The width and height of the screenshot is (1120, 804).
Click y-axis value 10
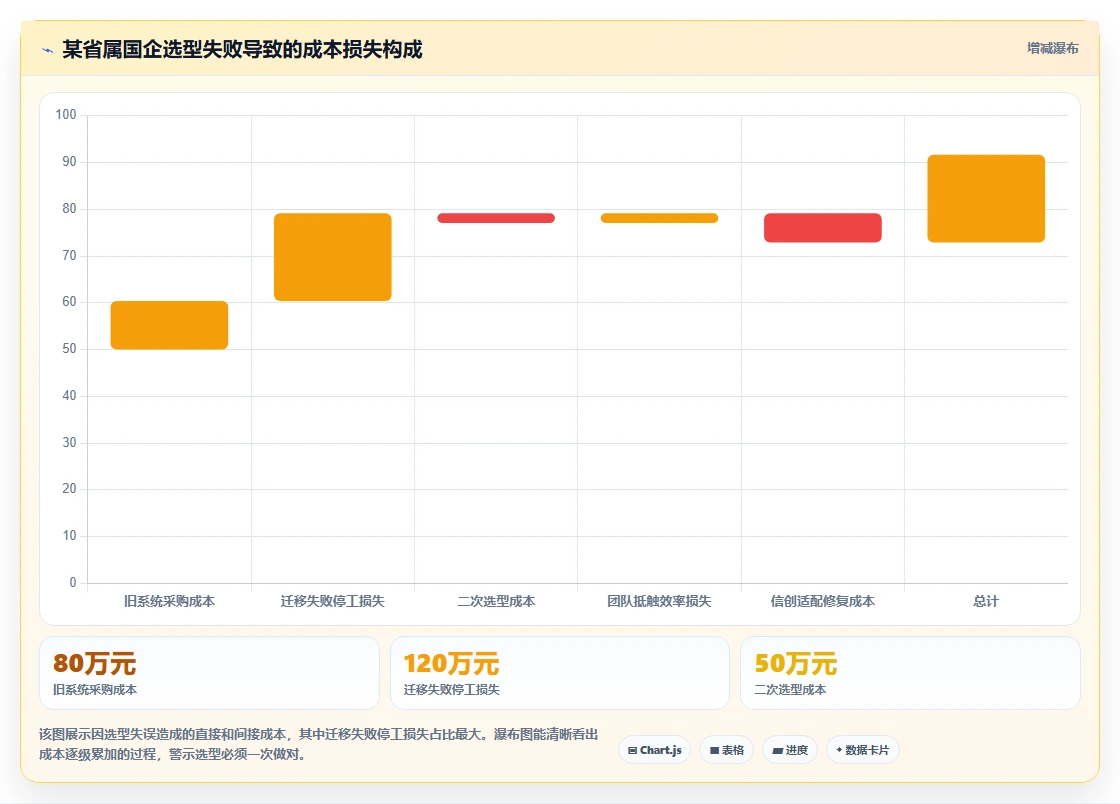[x=69, y=536]
